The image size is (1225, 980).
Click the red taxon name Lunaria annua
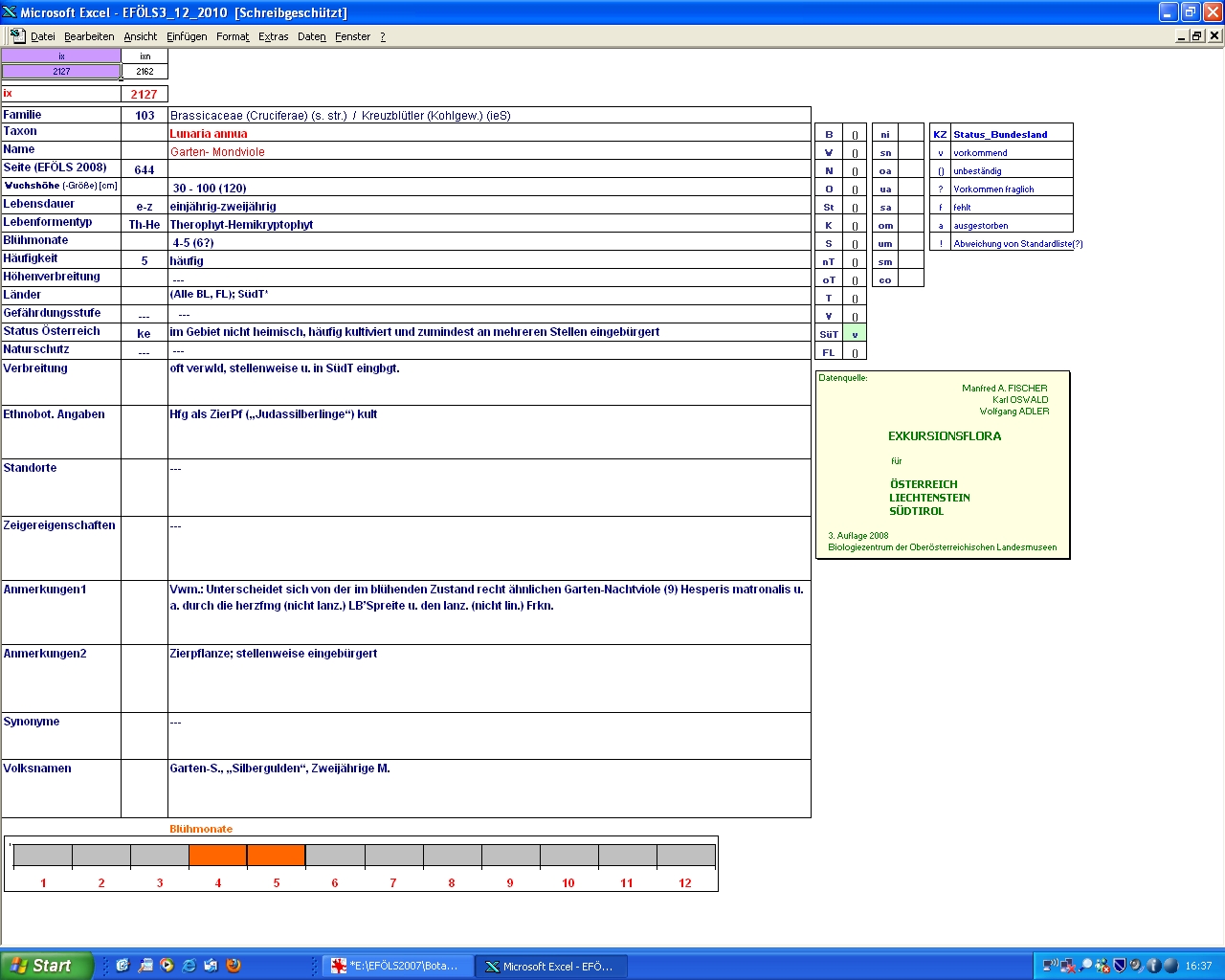click(x=209, y=134)
